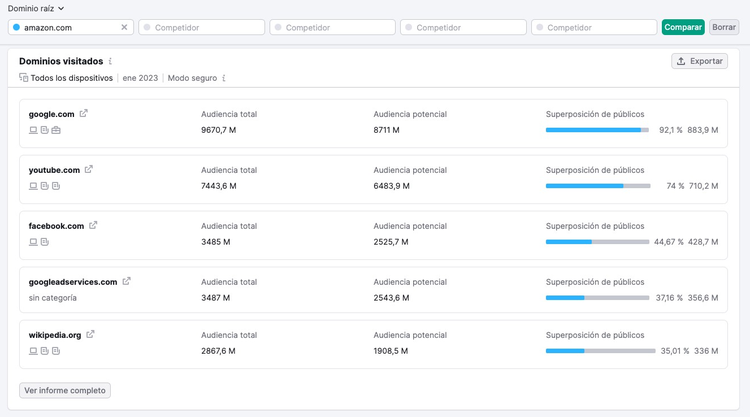
Task: Open wikipedia.org external link icon
Action: [90, 334]
